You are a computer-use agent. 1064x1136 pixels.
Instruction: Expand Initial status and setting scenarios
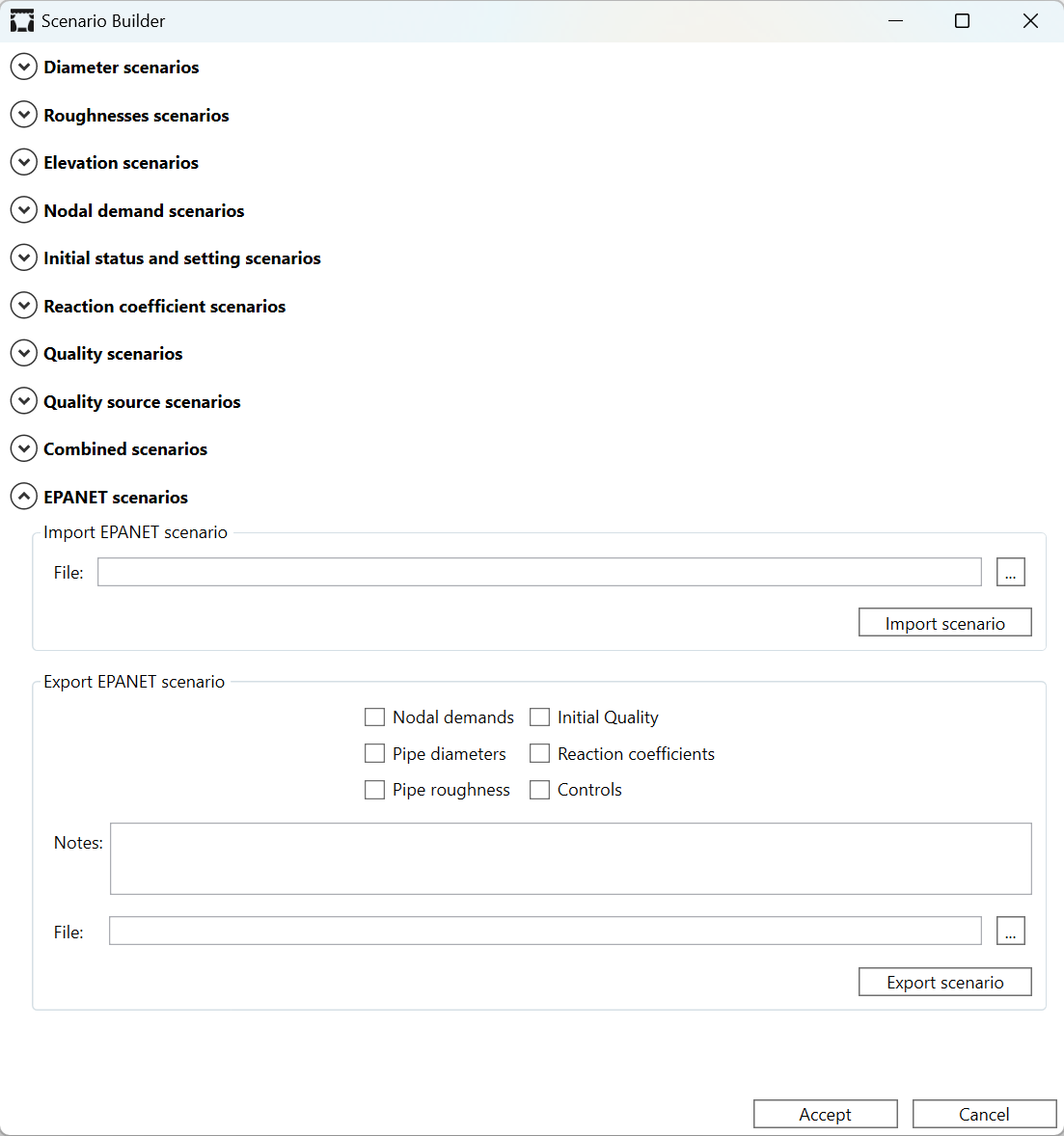click(x=23, y=258)
